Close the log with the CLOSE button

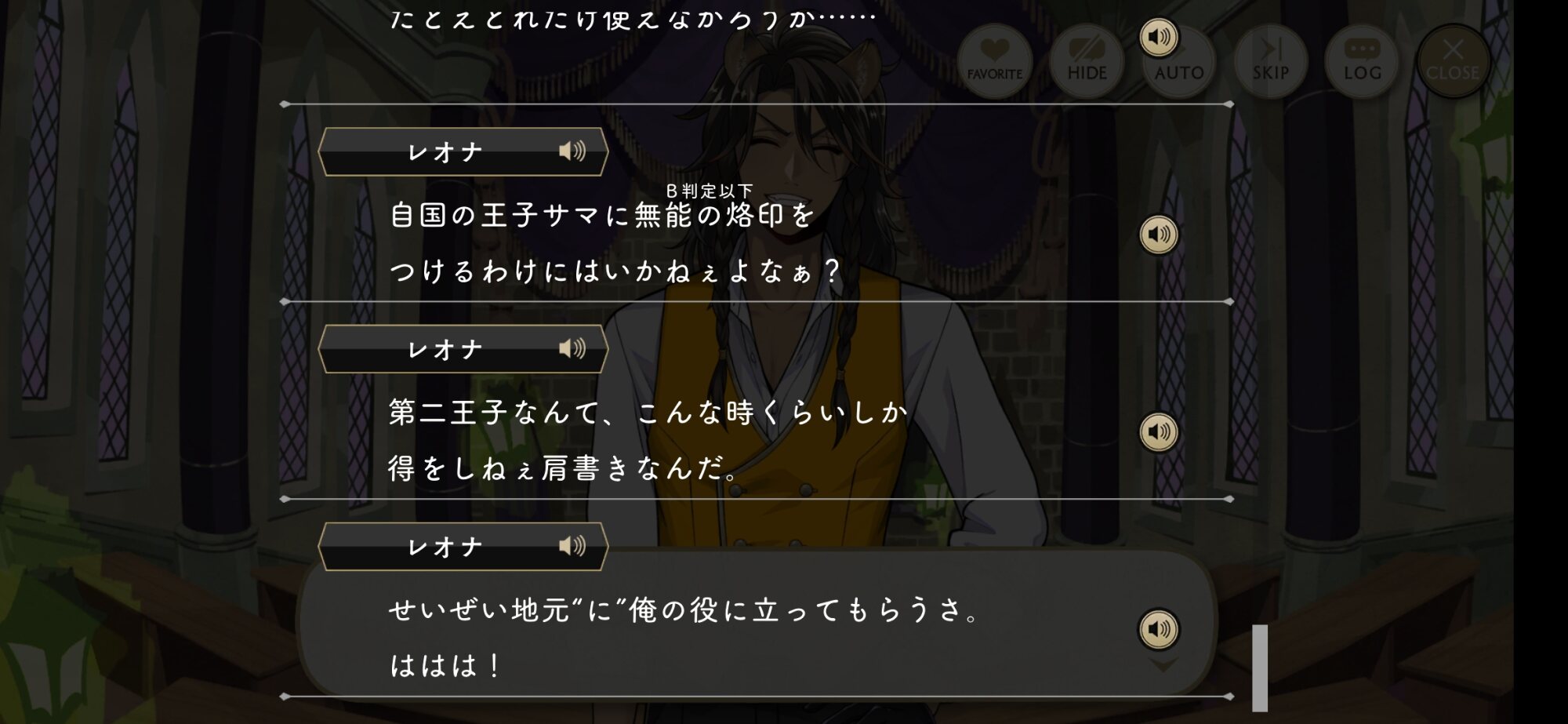coord(1453,61)
